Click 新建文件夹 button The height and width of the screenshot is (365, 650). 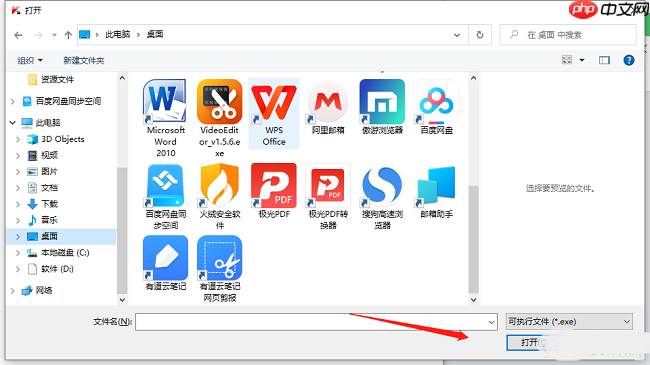84,61
